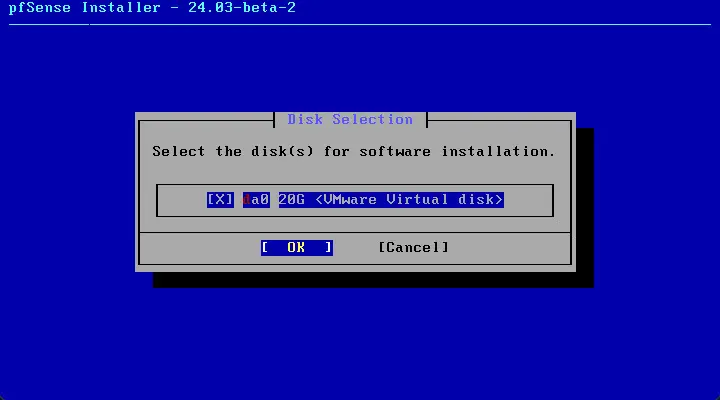Select the da0 disk name
720x400 pixels.
pyautogui.click(x=256, y=200)
